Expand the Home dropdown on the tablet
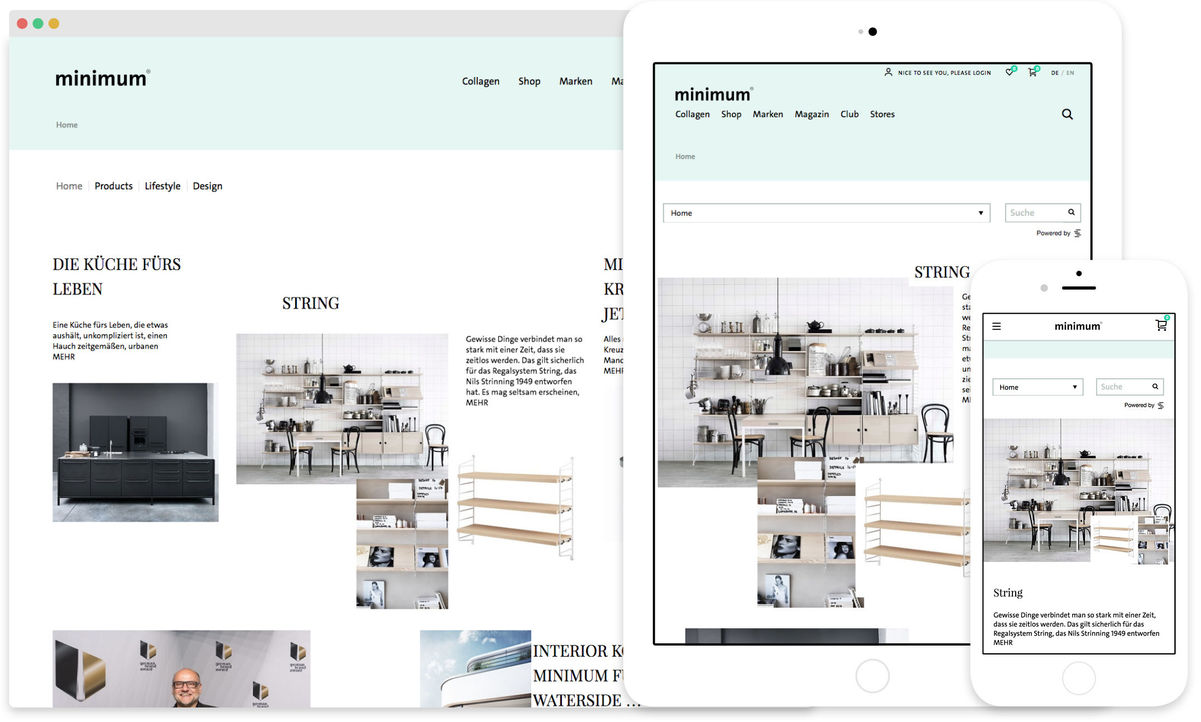Image resolution: width=1201 pixels, height=722 pixels. point(826,213)
